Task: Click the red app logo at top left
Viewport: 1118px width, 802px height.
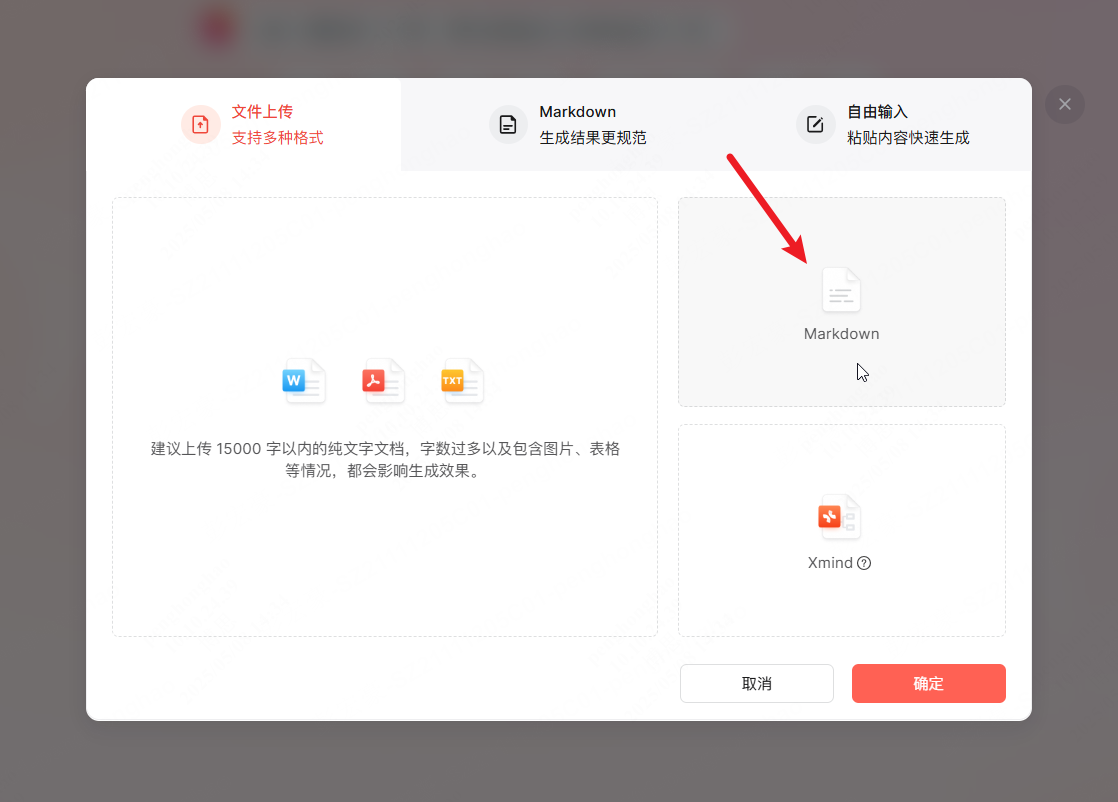Action: click(x=218, y=28)
